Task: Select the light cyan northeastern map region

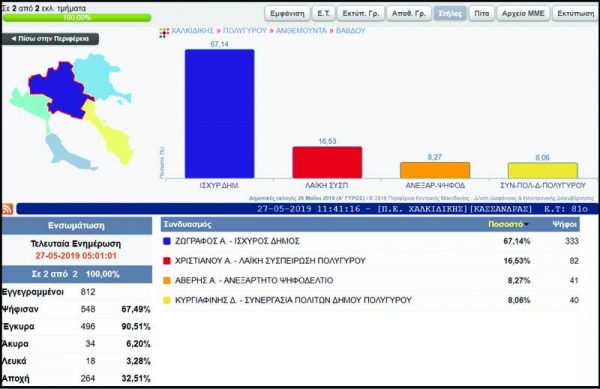Action: (x=98, y=76)
